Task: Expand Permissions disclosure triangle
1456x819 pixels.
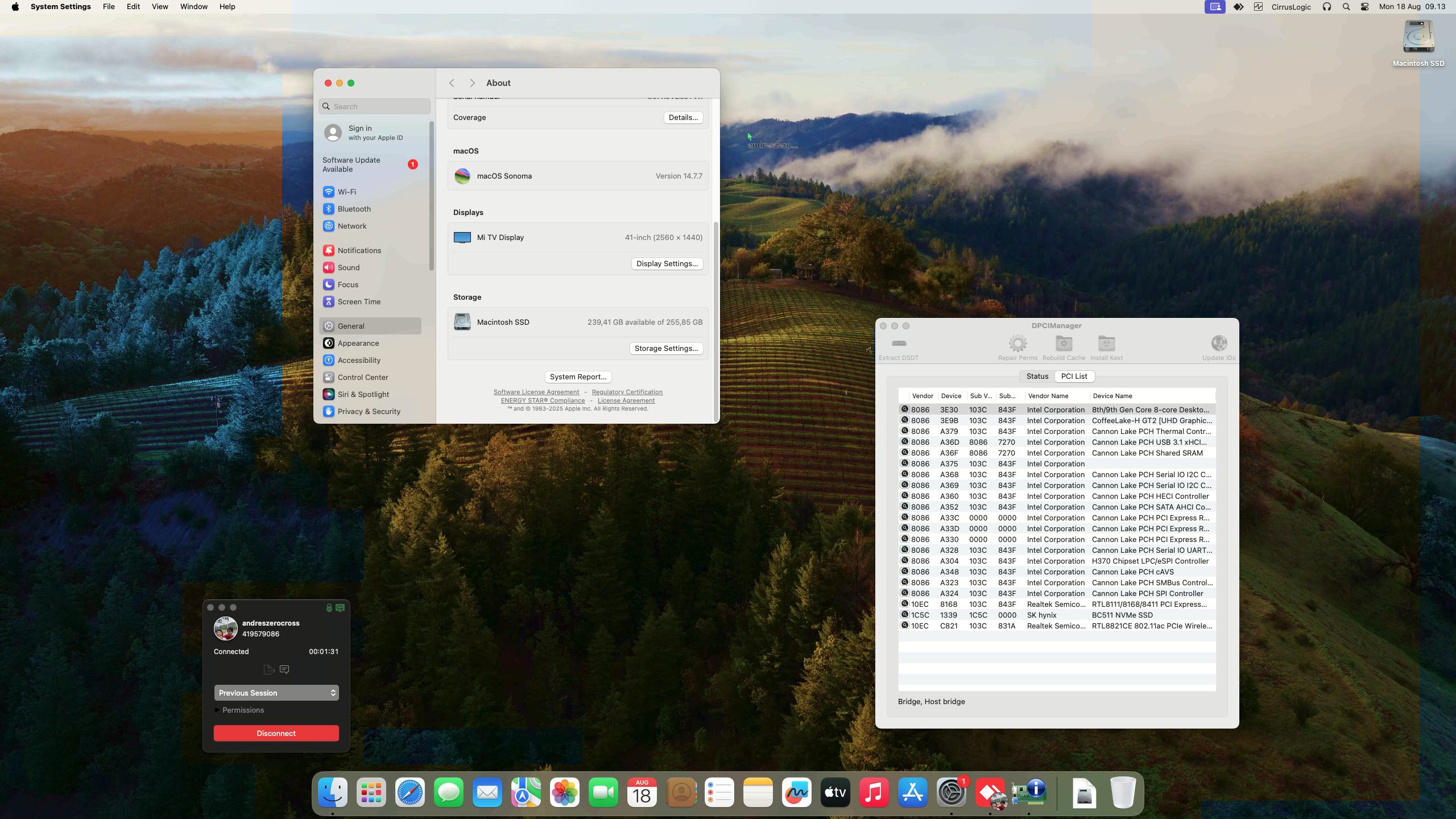Action: click(x=217, y=710)
